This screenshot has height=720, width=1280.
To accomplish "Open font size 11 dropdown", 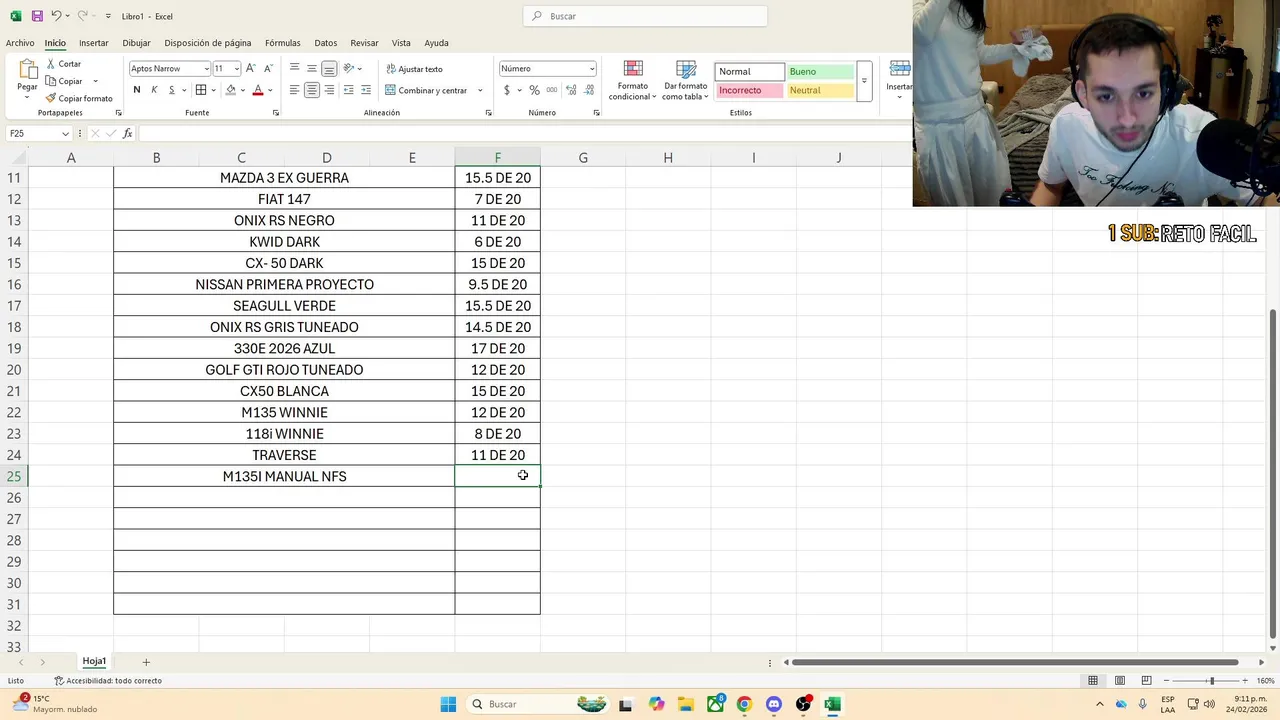I will click(236, 68).
